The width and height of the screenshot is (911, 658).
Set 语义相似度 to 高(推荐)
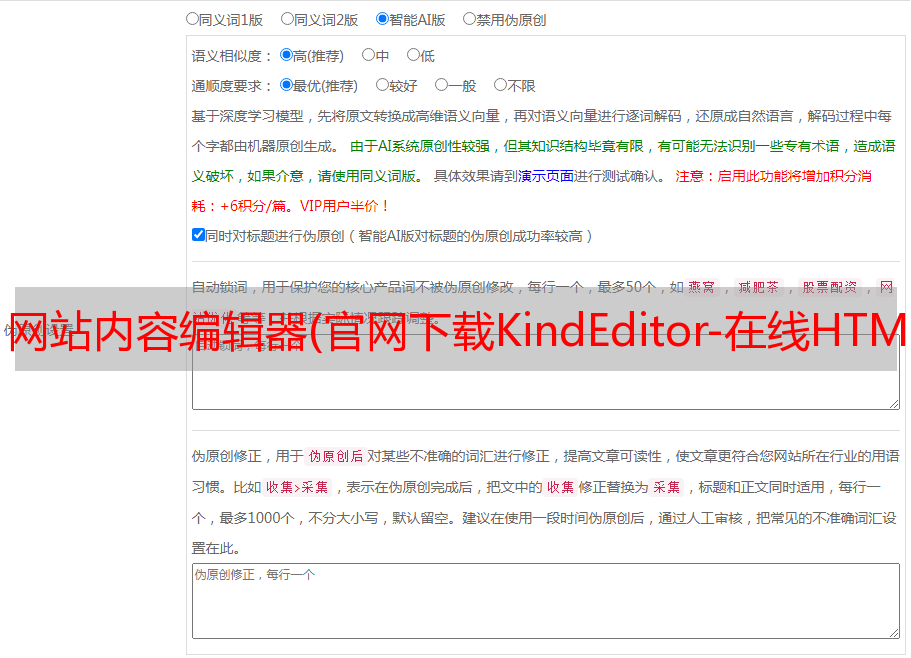286,55
